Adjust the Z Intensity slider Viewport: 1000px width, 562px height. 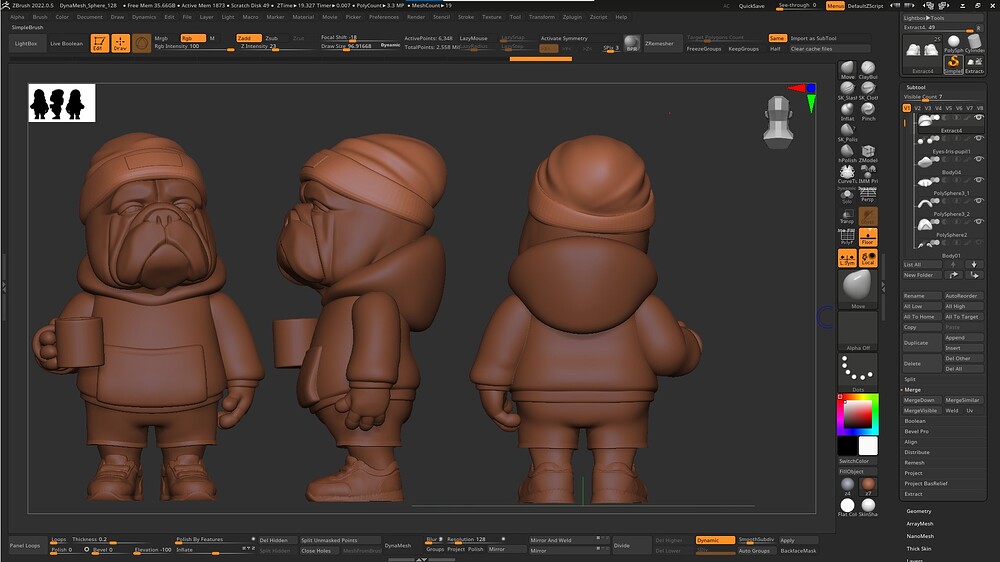coord(278,46)
